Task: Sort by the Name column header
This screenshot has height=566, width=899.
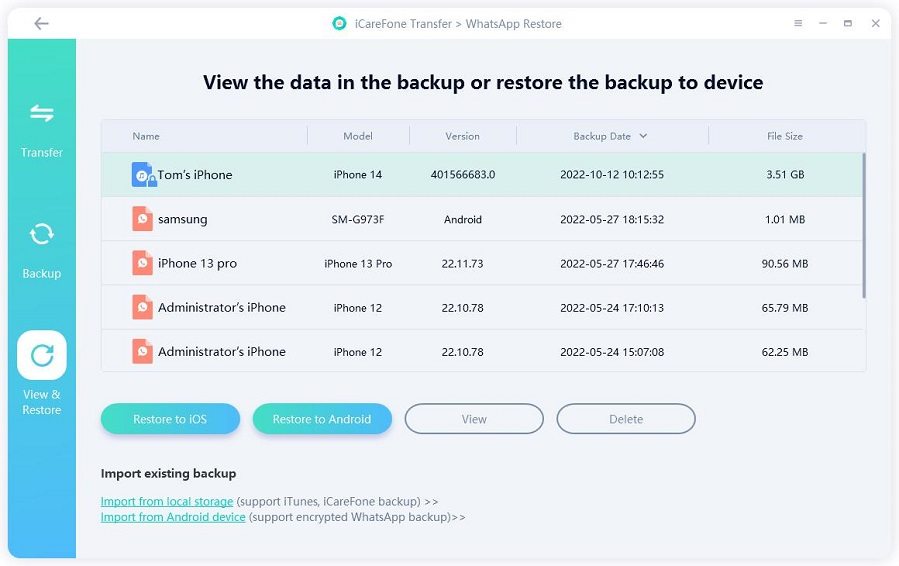Action: tap(146, 136)
